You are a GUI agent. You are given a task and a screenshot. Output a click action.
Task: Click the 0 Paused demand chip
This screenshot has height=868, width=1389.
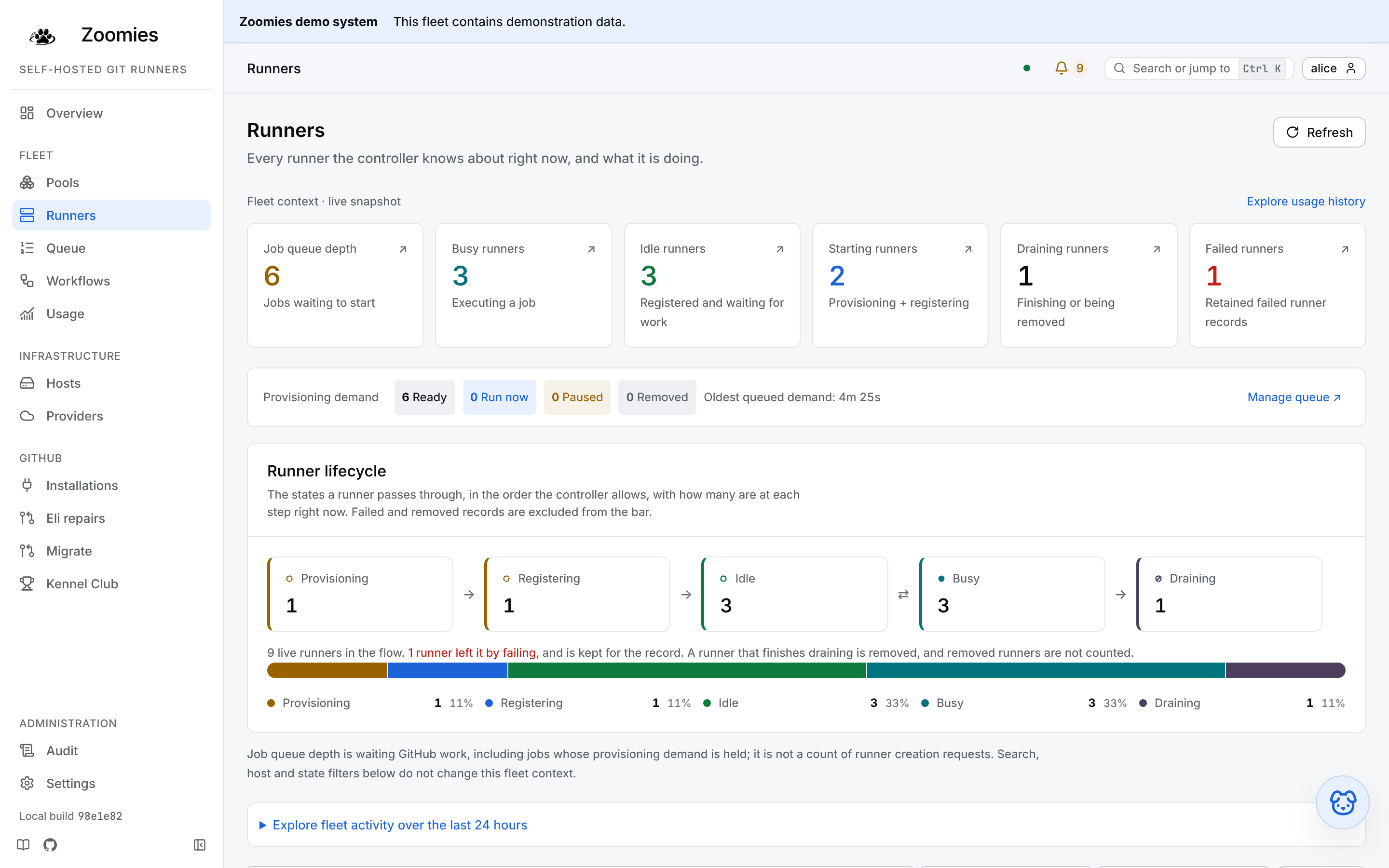tap(577, 397)
